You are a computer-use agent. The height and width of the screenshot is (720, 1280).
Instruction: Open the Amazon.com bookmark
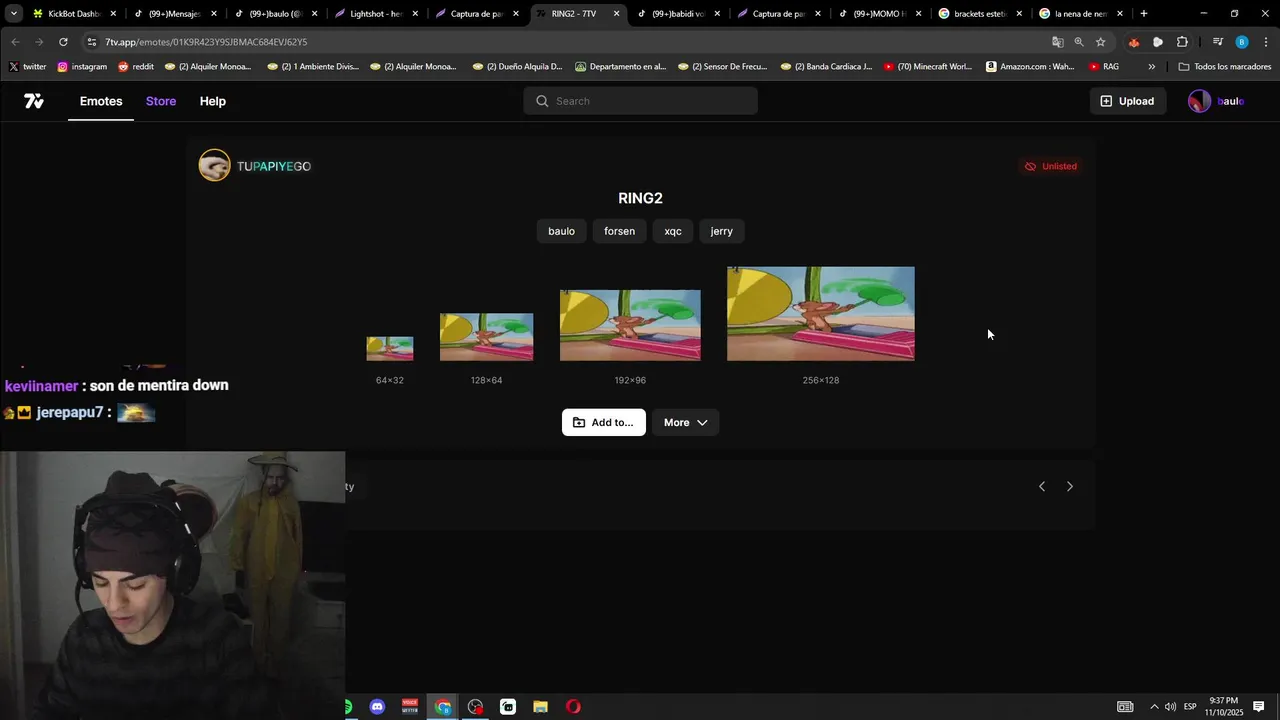1030,67
